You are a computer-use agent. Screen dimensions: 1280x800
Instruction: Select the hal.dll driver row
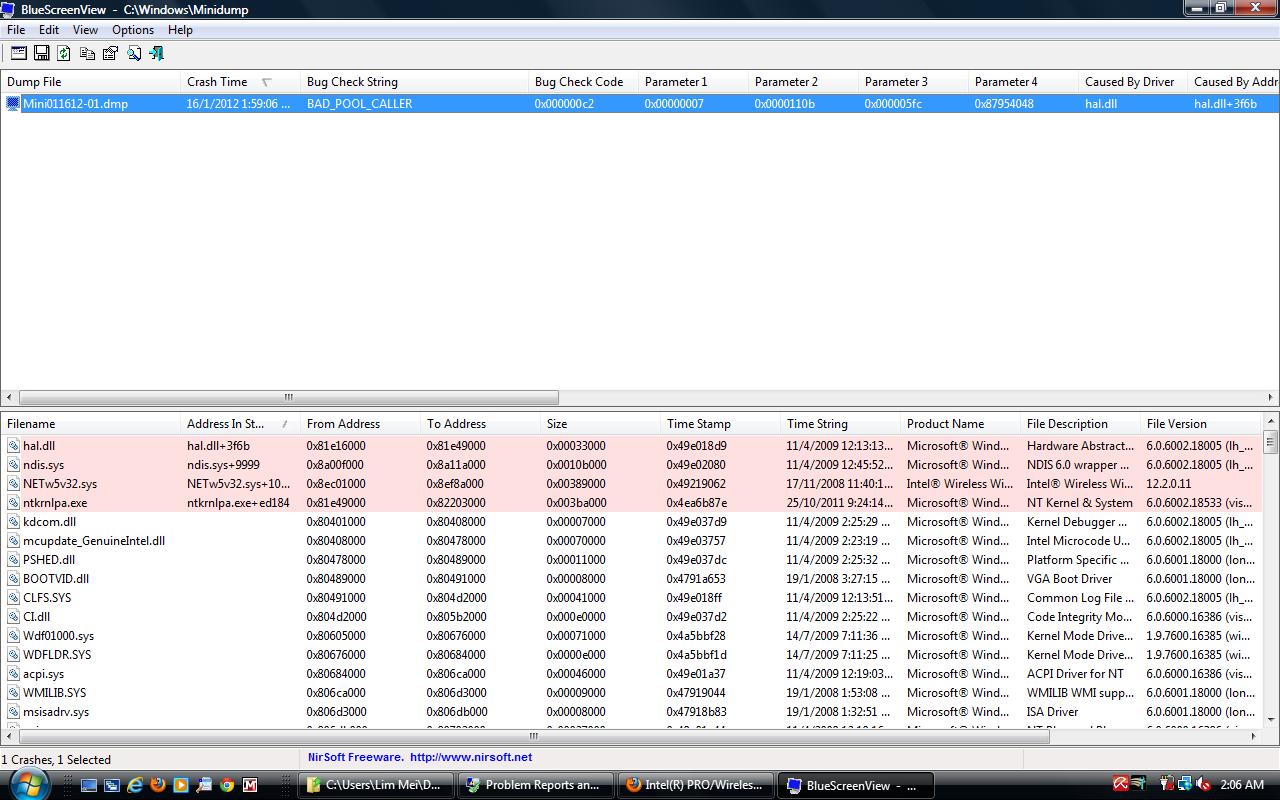tap(631, 446)
